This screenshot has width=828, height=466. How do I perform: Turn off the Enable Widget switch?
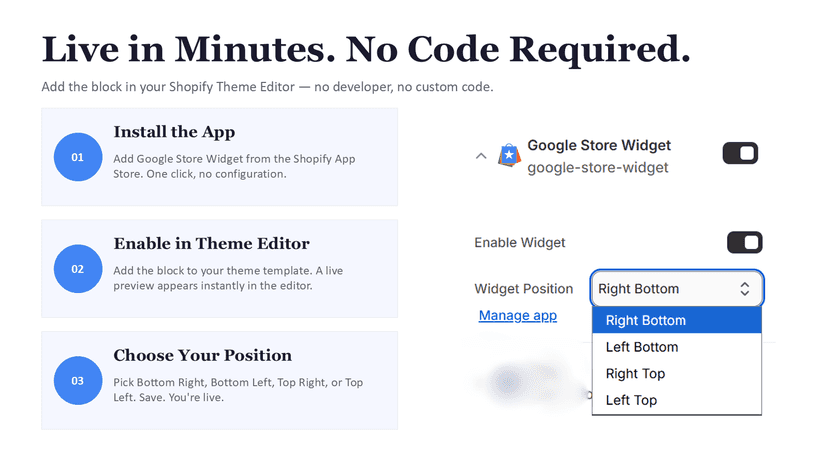(x=745, y=243)
